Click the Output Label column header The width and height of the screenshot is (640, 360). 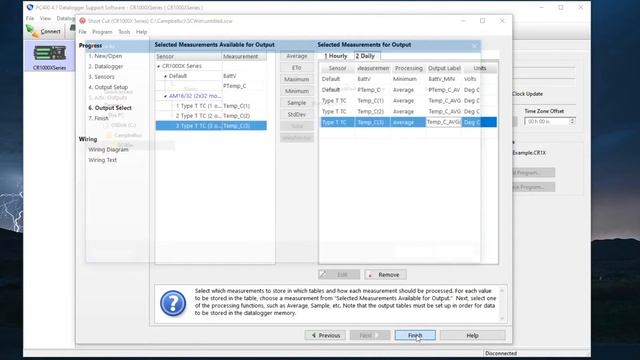click(444, 68)
